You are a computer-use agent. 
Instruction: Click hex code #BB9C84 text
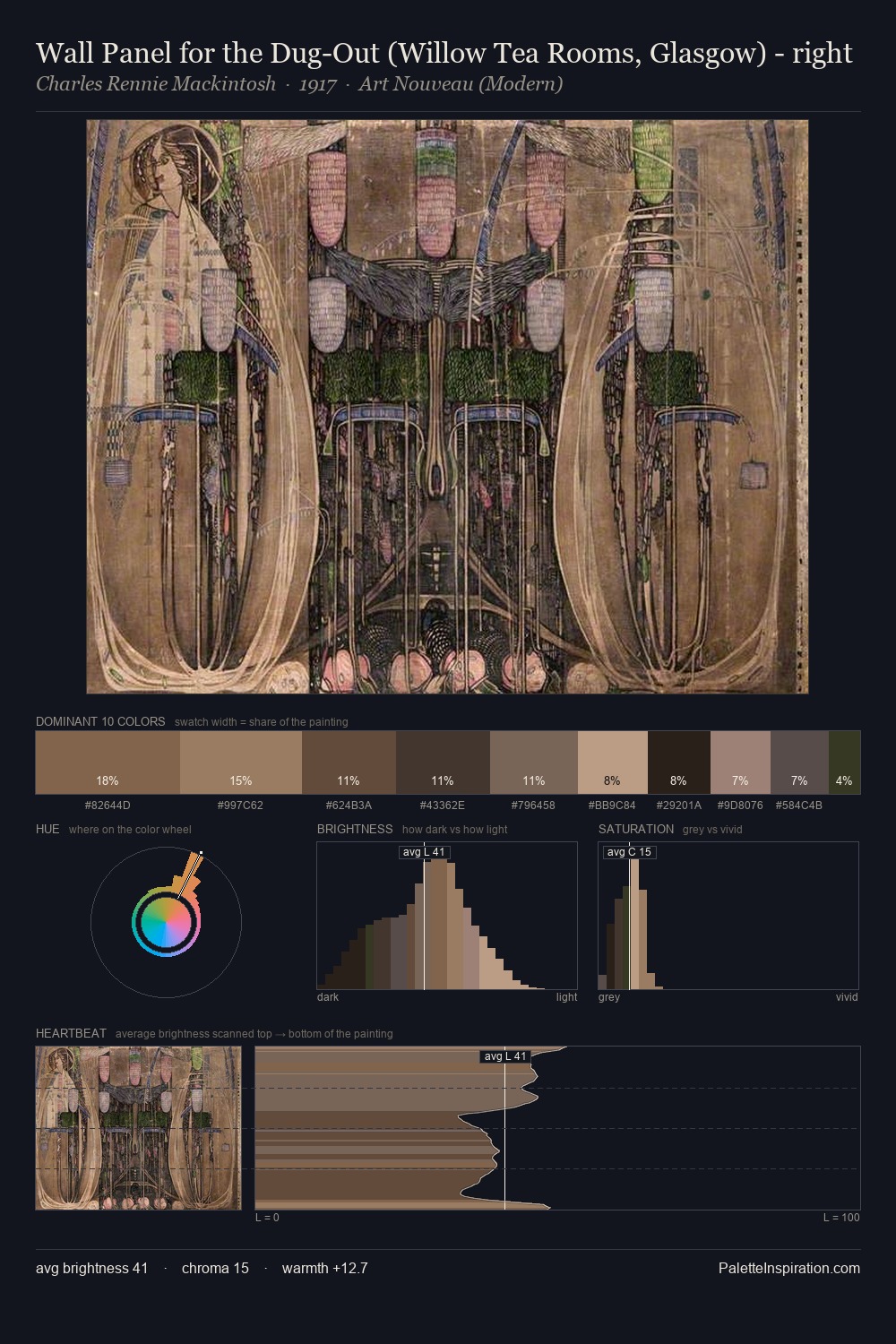[x=613, y=805]
